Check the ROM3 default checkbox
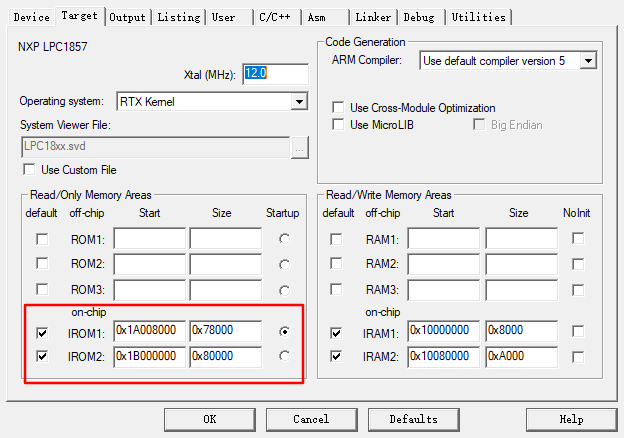624x438 pixels. (42, 289)
